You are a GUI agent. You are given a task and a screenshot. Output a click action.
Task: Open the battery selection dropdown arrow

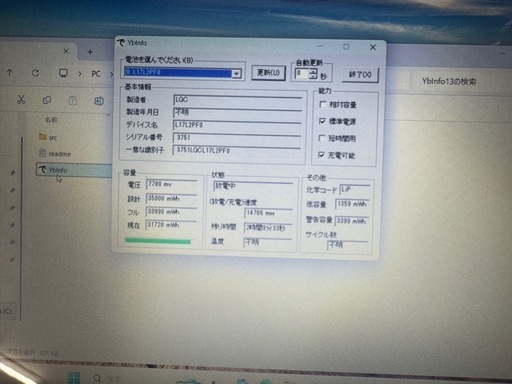[236, 74]
